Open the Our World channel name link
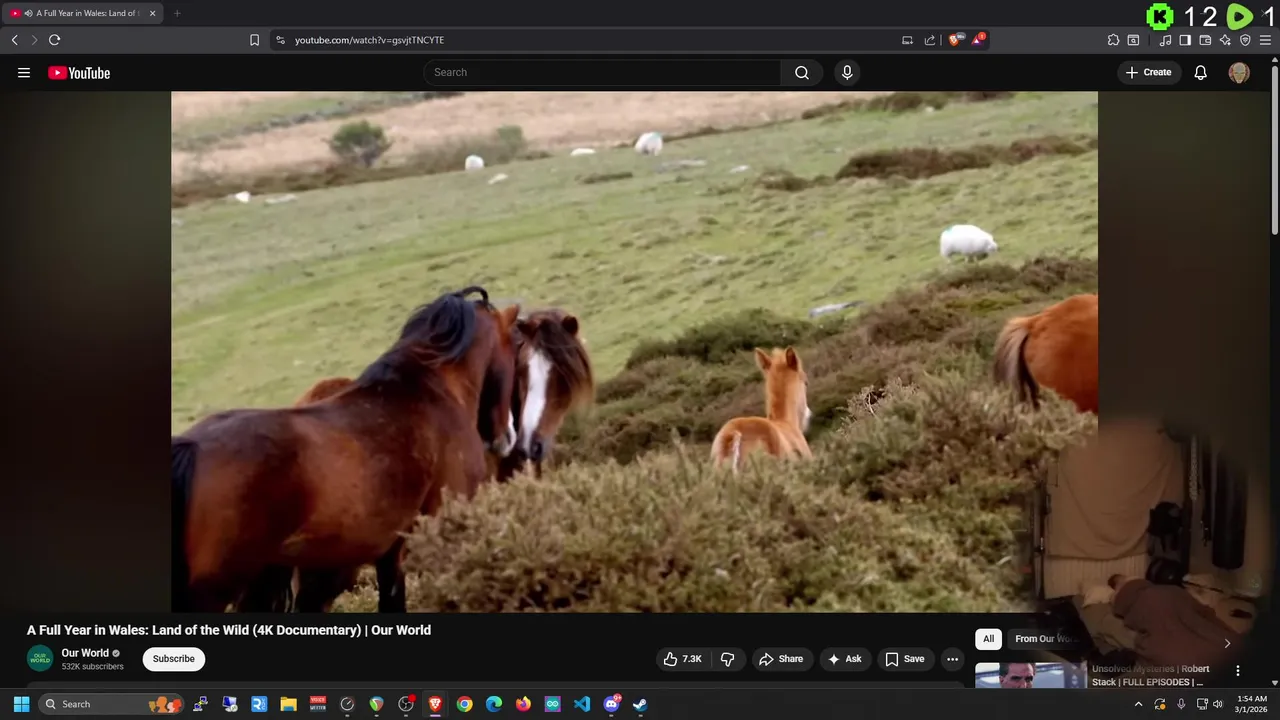Viewport: 1280px width, 720px height. pyautogui.click(x=85, y=653)
